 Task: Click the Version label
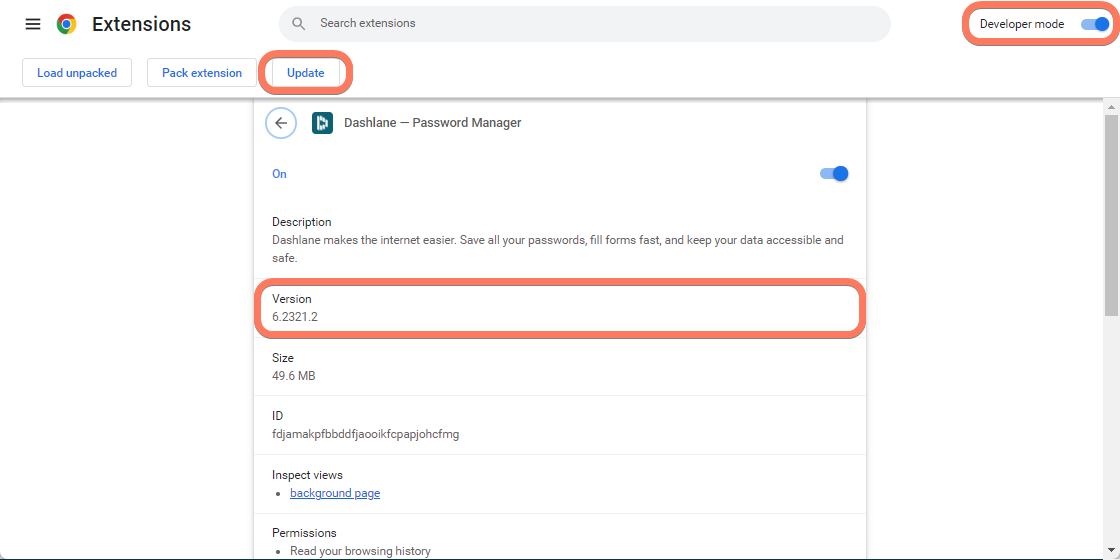point(291,299)
